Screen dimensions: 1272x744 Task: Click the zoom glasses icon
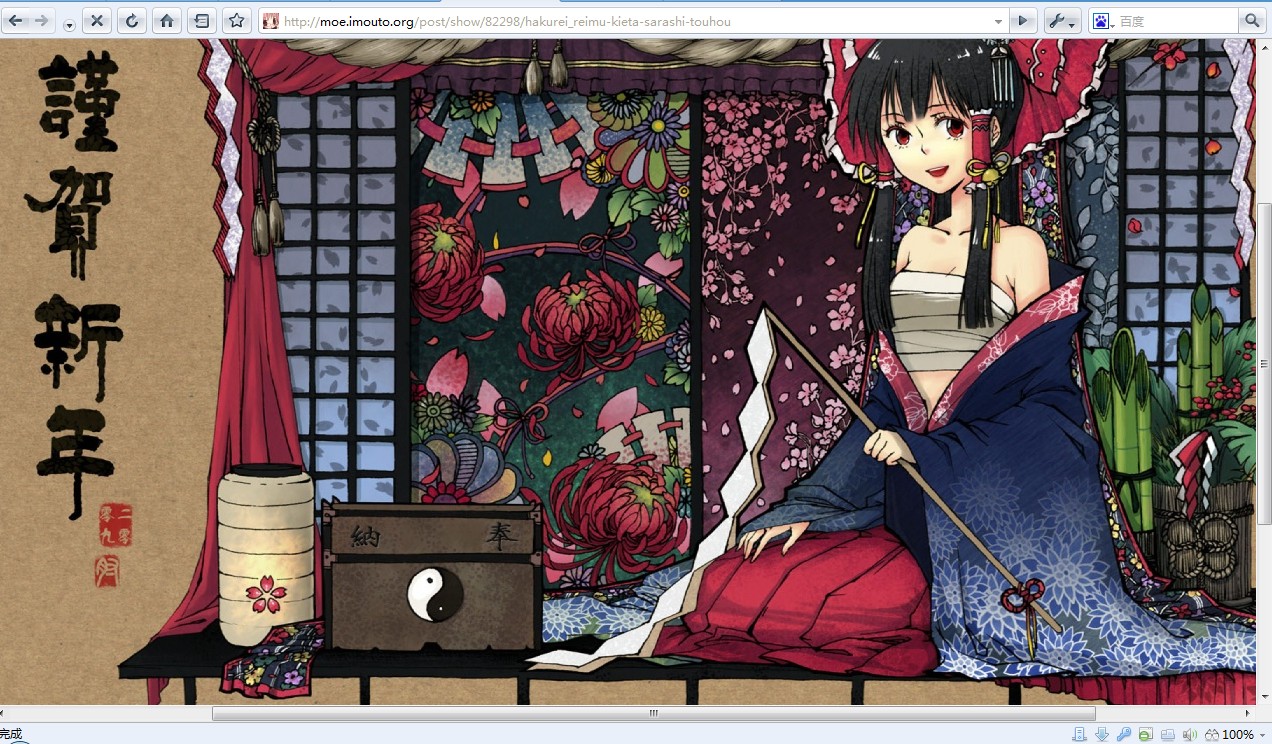[x=1212, y=735]
